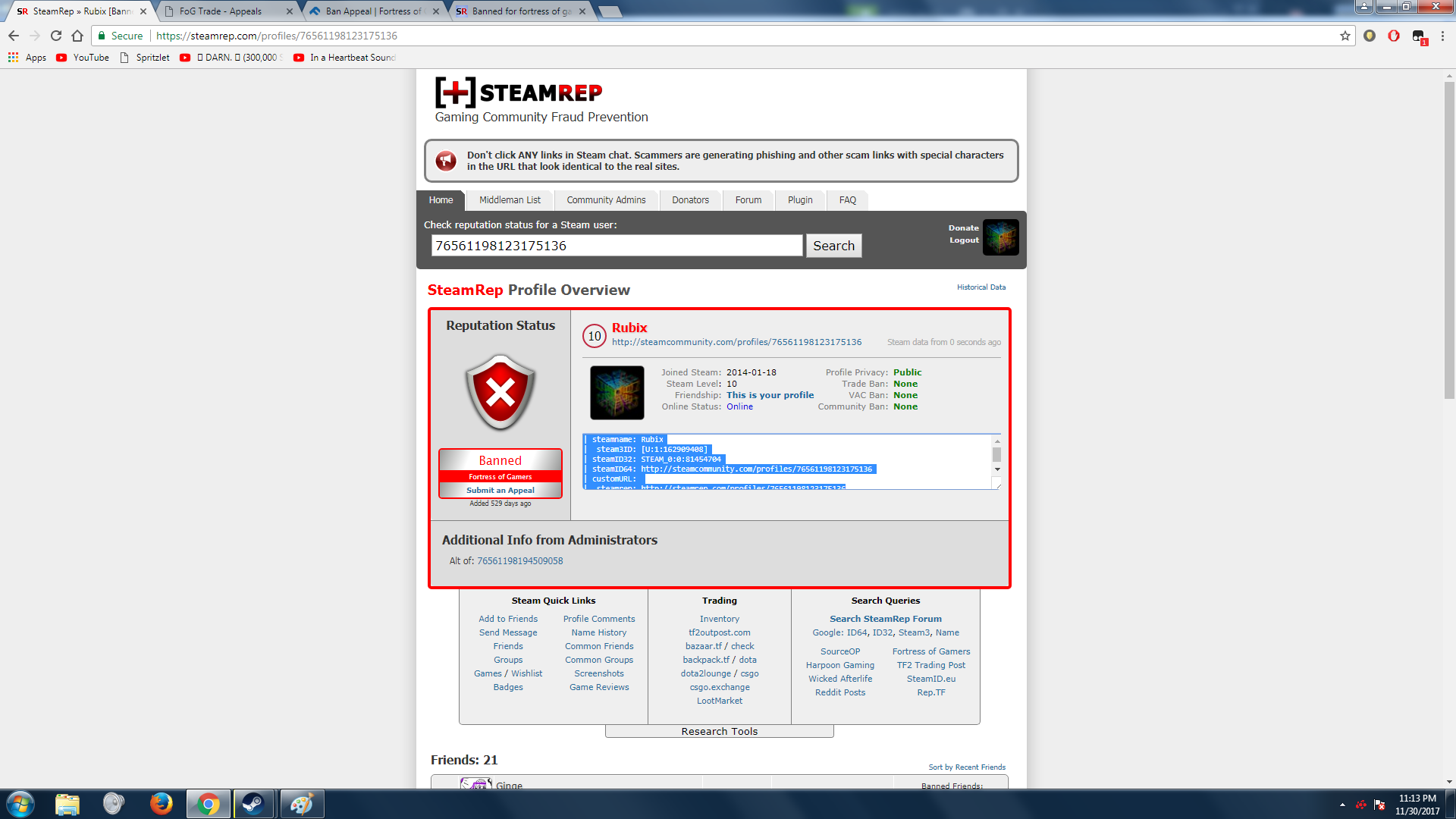Screen dimensions: 1456x819
Task: Open Profile Comments link
Action: tap(599, 619)
